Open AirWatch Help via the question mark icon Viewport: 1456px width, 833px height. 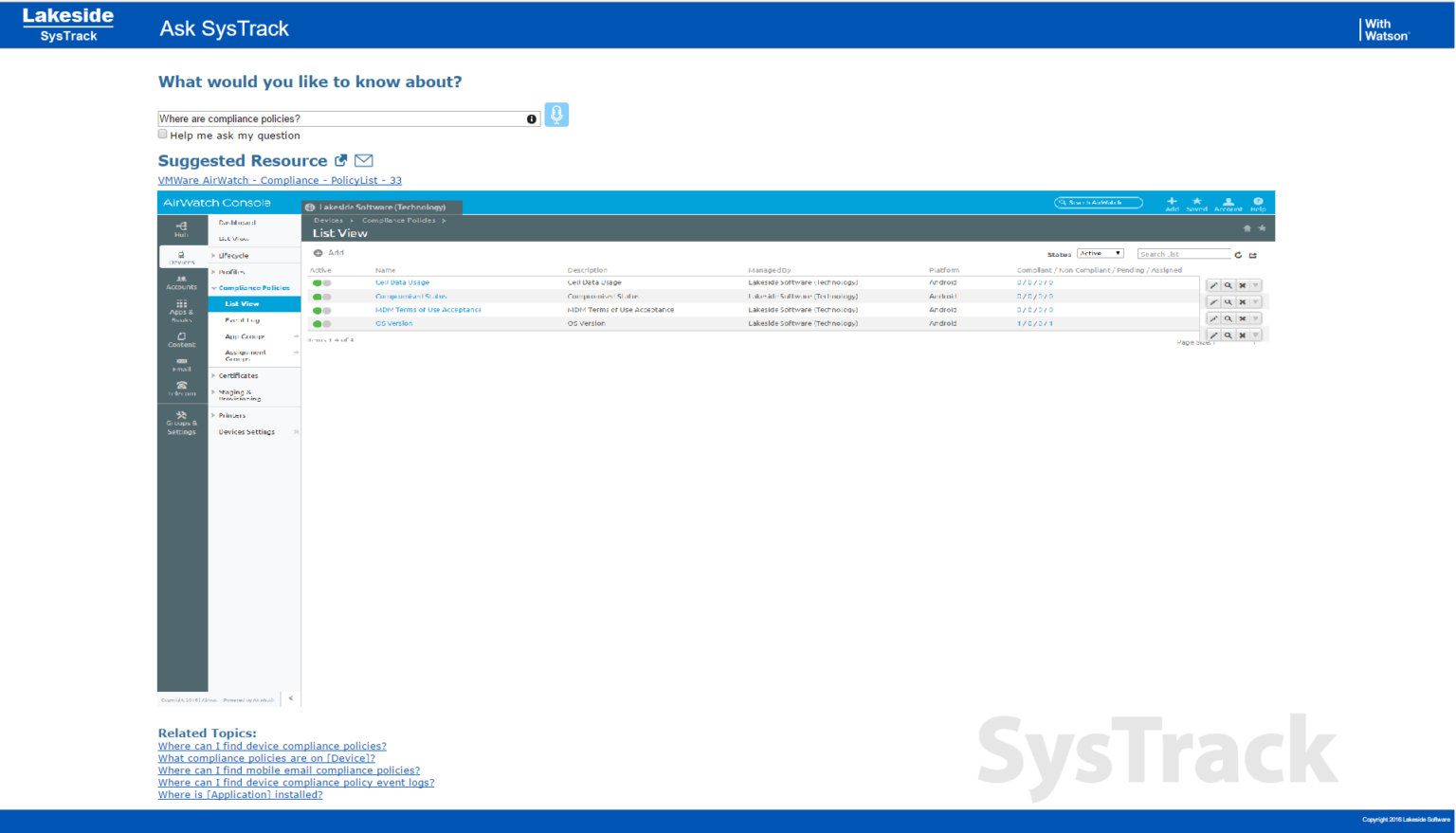1259,202
